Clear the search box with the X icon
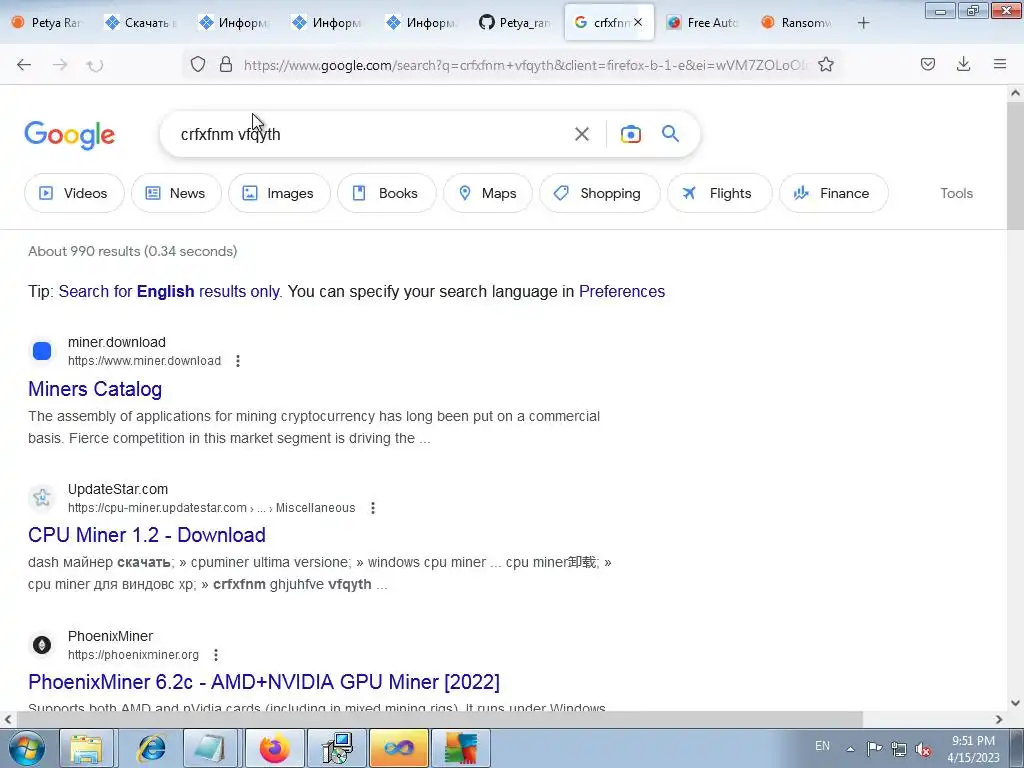 [581, 134]
